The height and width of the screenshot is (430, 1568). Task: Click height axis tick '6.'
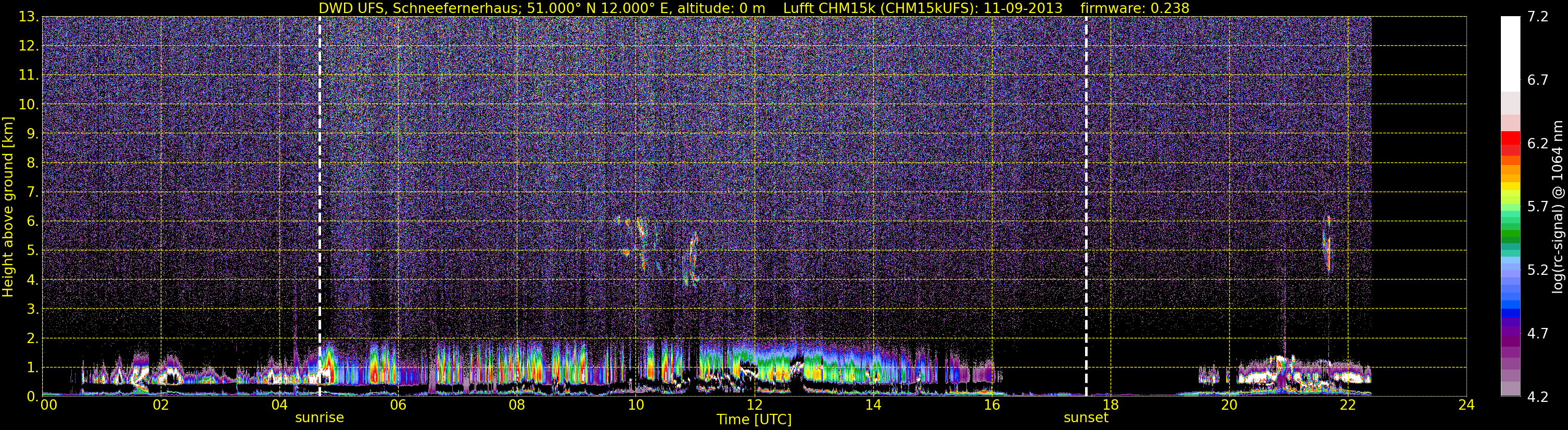pos(32,221)
